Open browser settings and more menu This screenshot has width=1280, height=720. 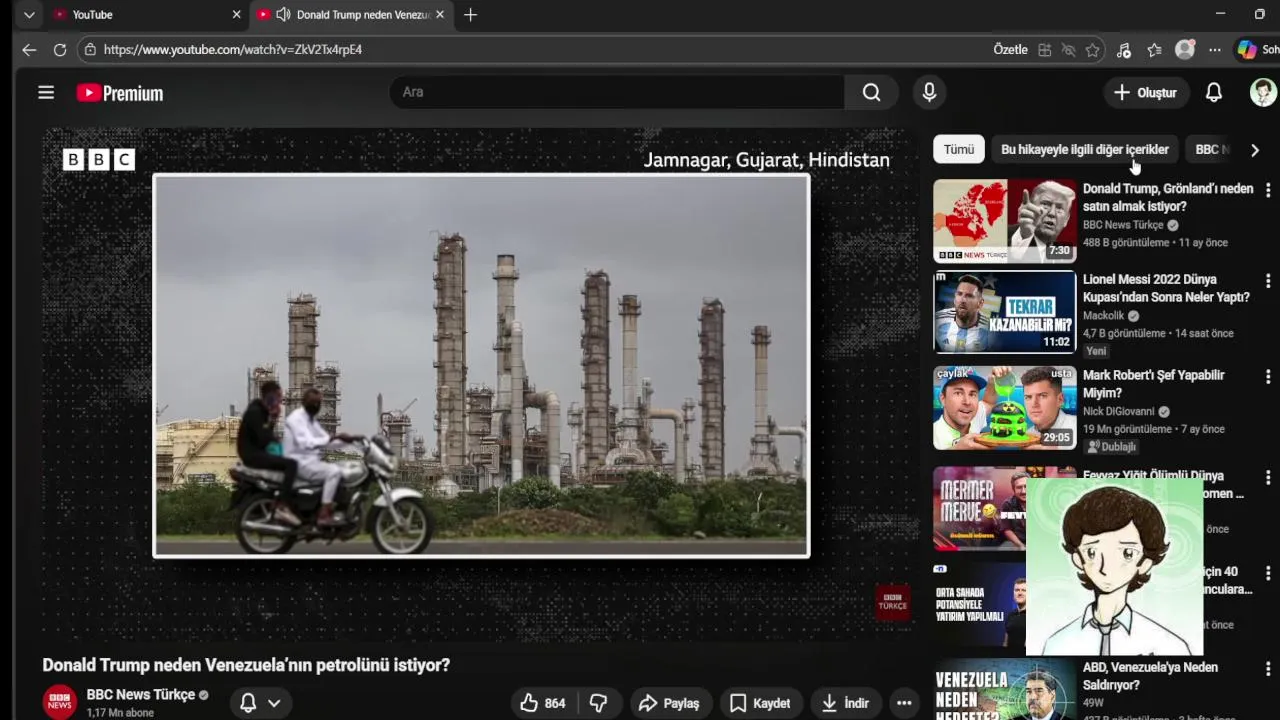click(1214, 50)
